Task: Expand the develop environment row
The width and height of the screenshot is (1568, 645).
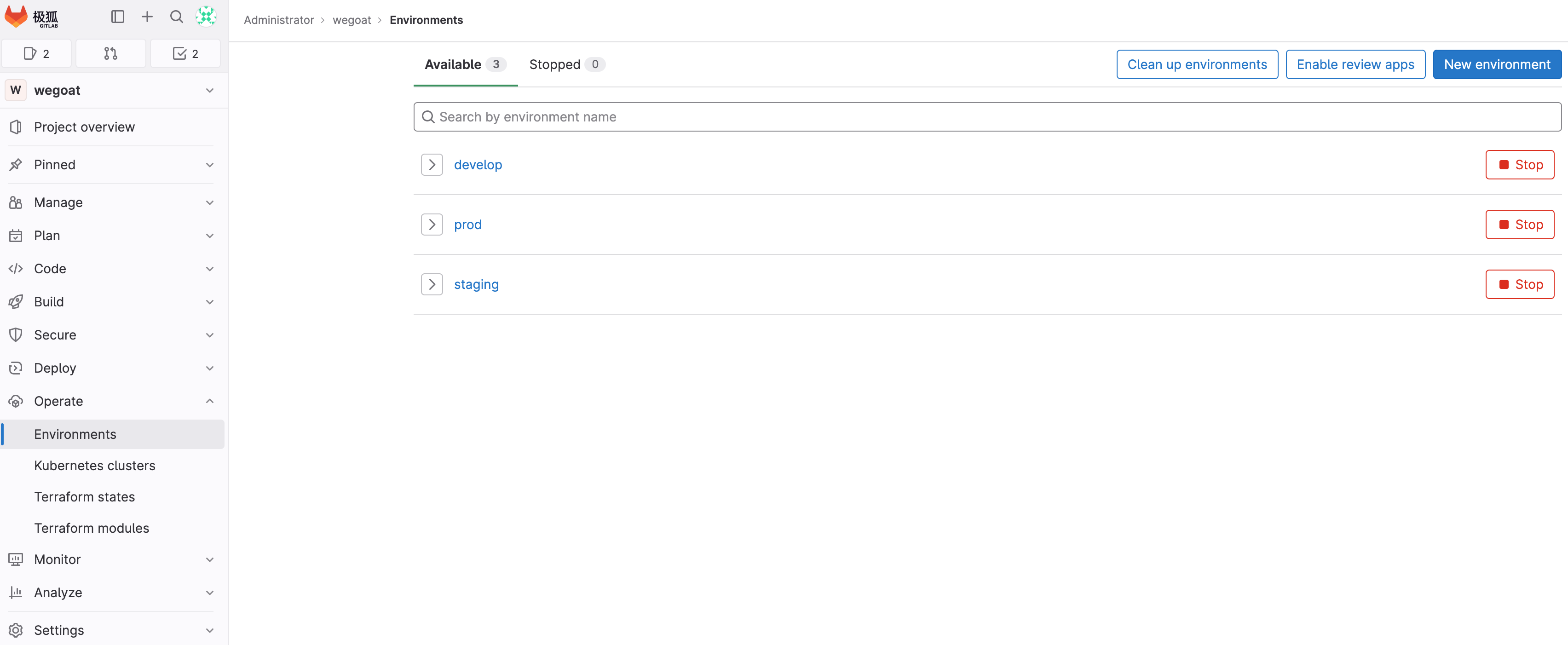Action: pos(432,165)
